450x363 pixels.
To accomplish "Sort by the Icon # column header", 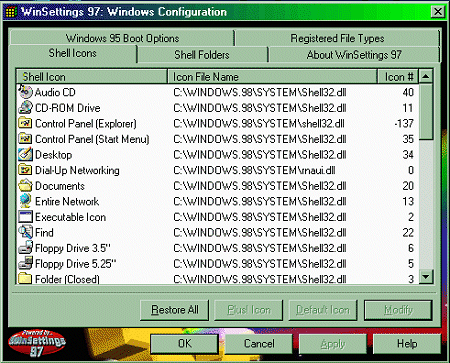I will [398, 77].
